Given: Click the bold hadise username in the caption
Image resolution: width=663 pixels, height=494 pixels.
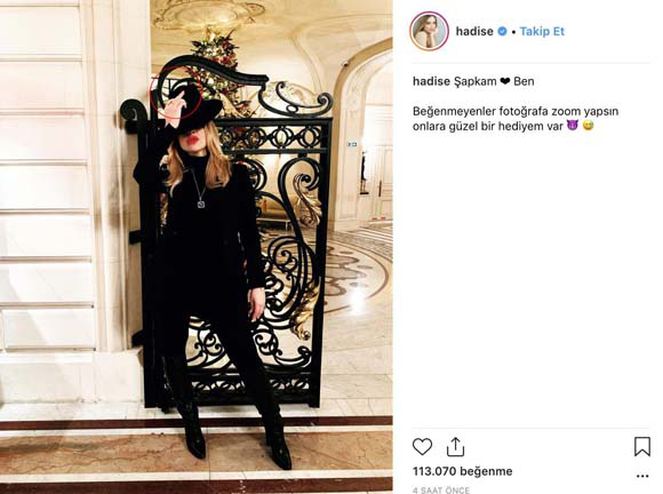Looking at the screenshot, I should [x=431, y=81].
